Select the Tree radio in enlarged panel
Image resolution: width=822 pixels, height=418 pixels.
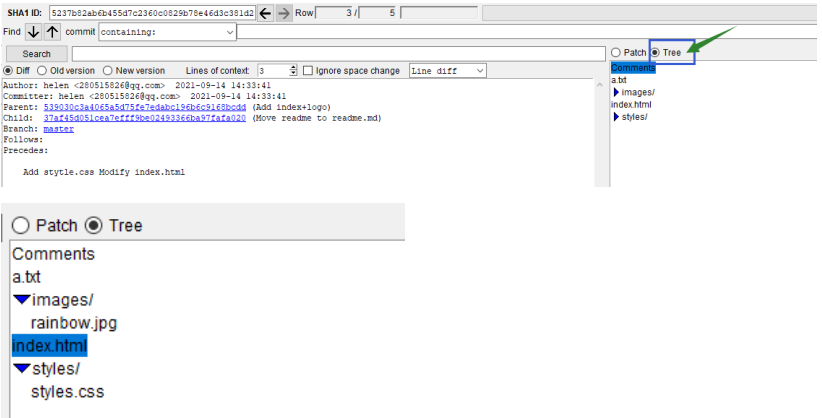click(x=93, y=226)
